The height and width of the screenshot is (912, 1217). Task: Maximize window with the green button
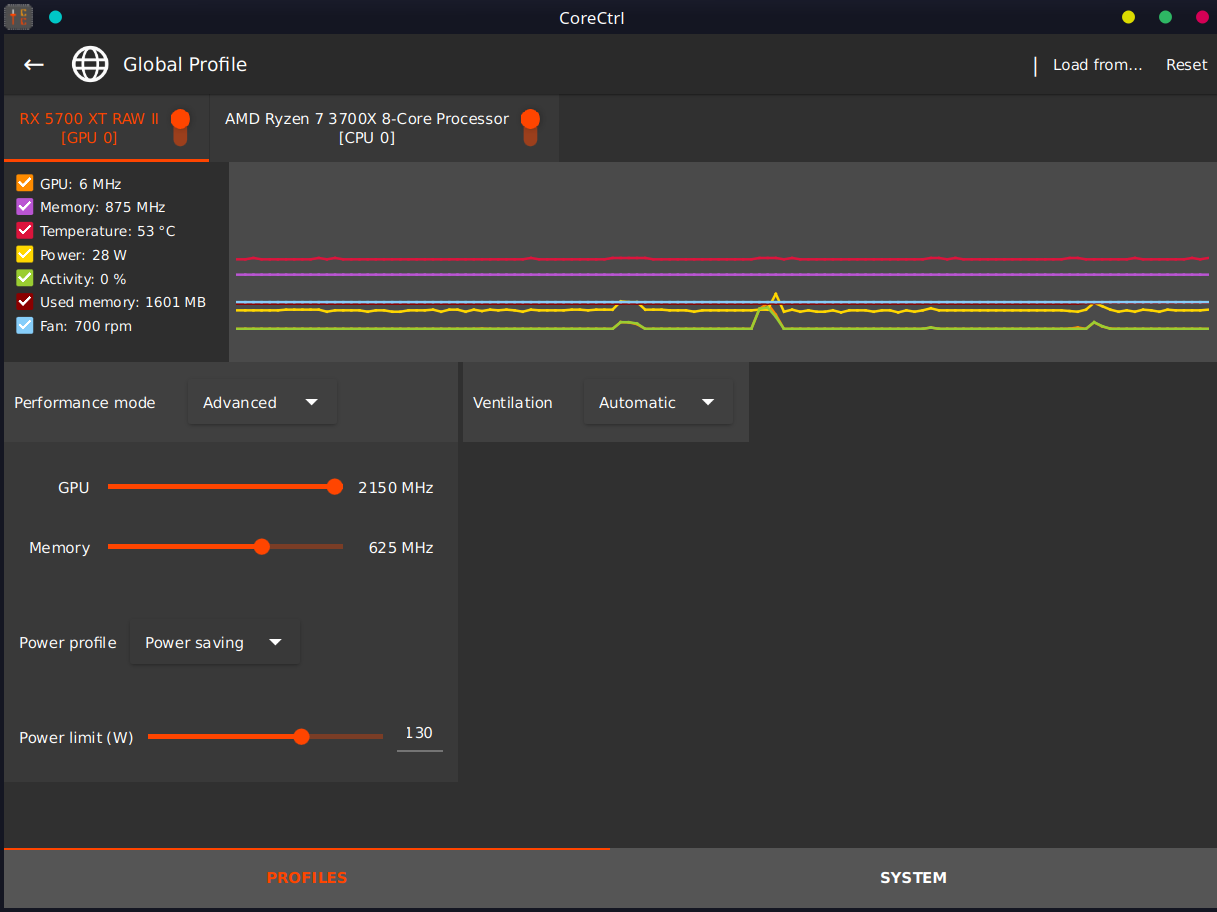1165,17
